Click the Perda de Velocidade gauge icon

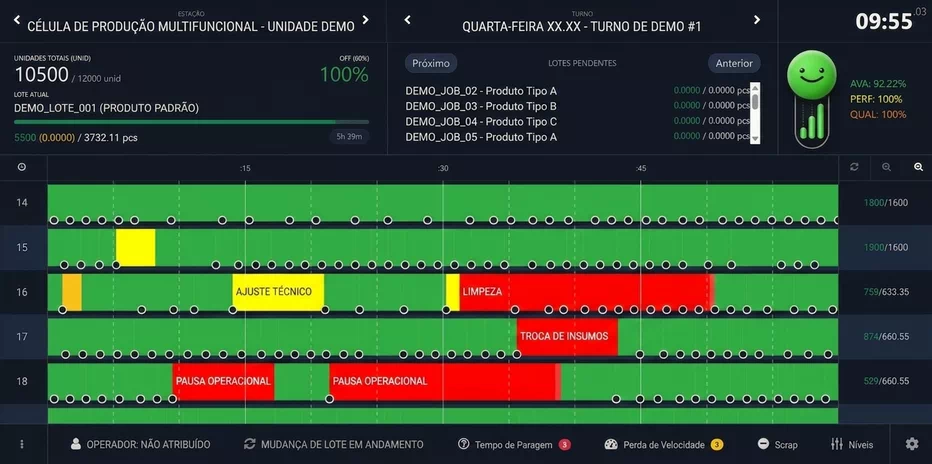(611, 444)
